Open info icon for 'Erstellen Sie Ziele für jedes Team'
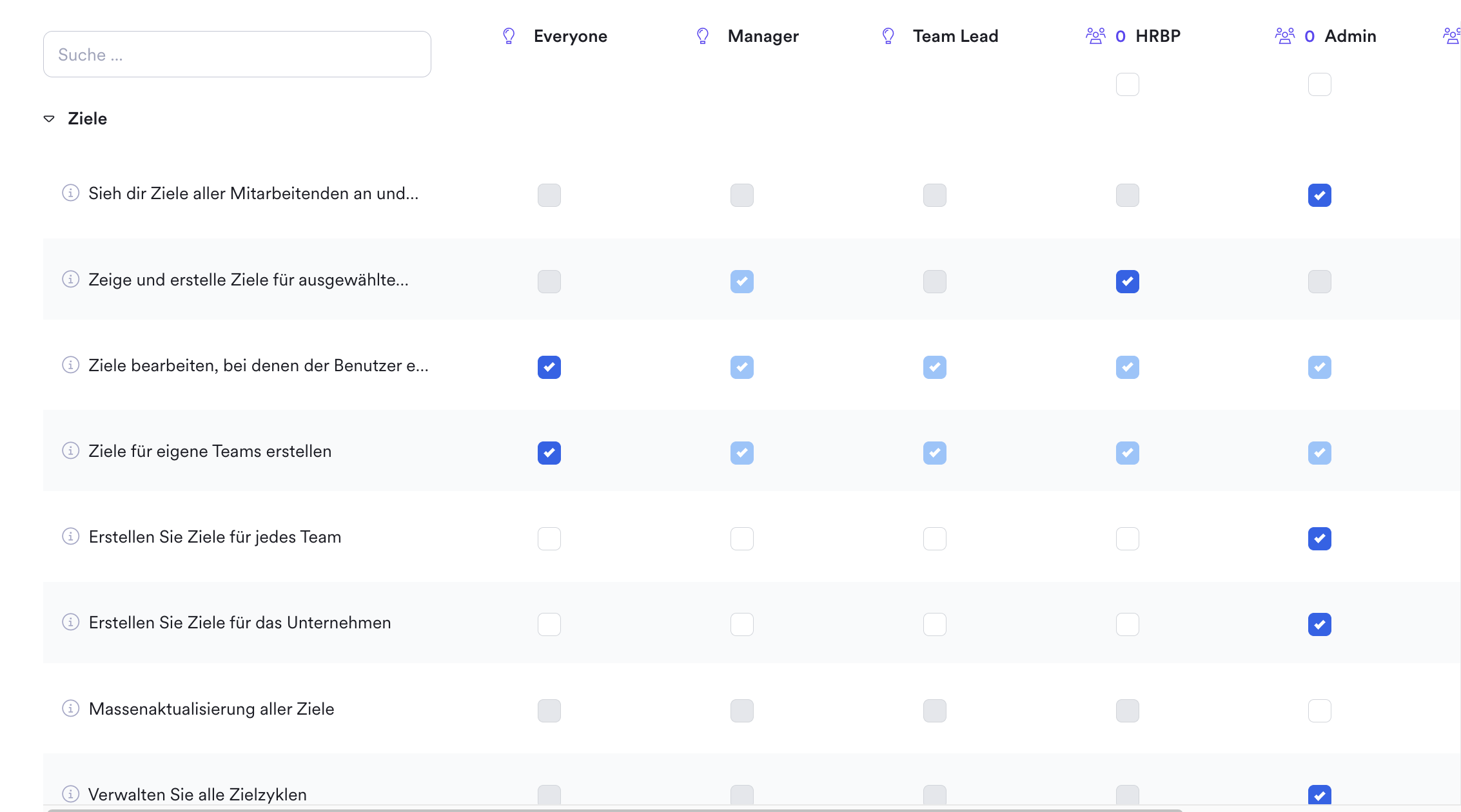 [x=70, y=536]
